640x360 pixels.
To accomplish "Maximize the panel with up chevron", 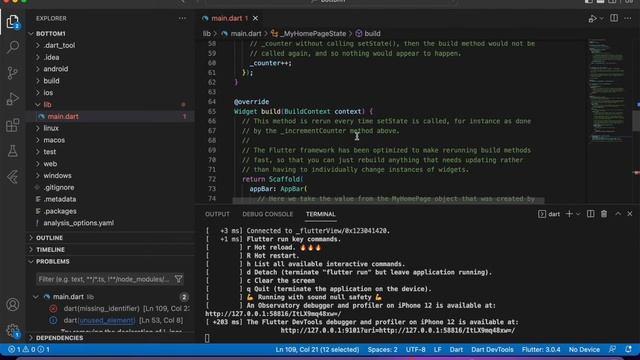I will coord(618,214).
